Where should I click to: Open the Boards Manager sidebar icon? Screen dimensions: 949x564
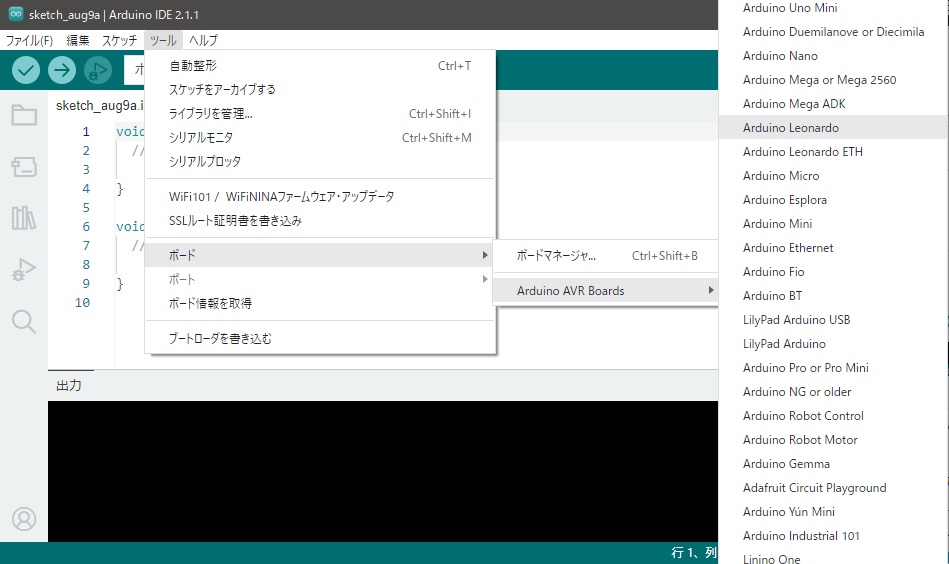click(24, 166)
